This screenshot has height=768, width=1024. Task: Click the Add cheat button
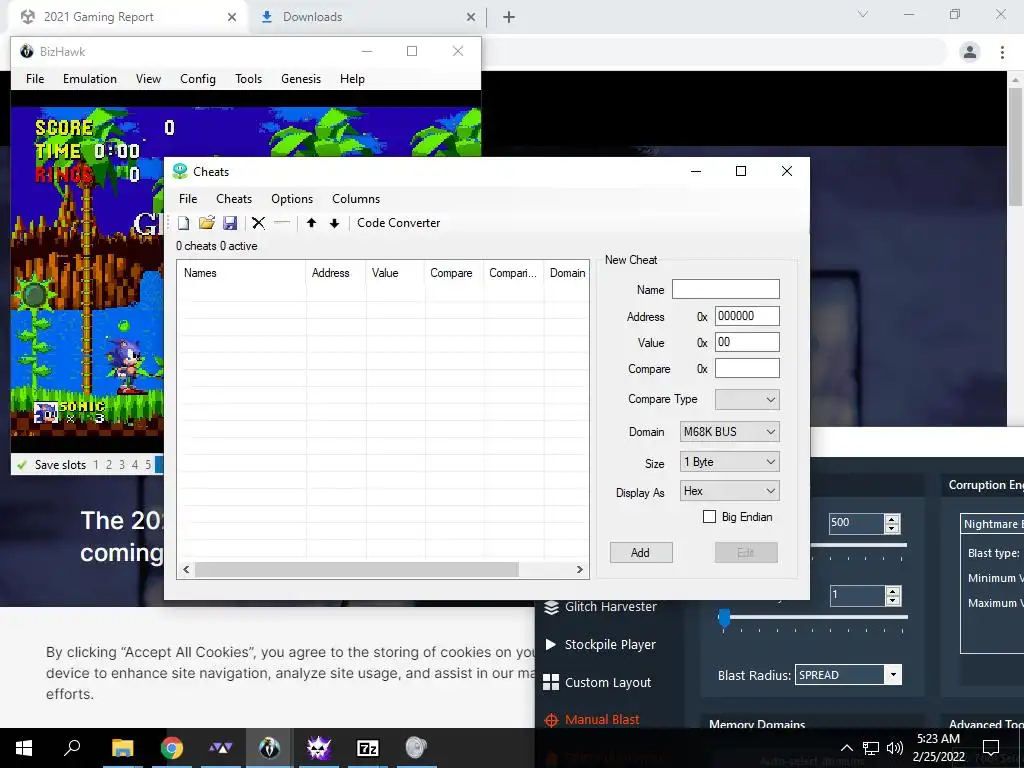(x=641, y=552)
